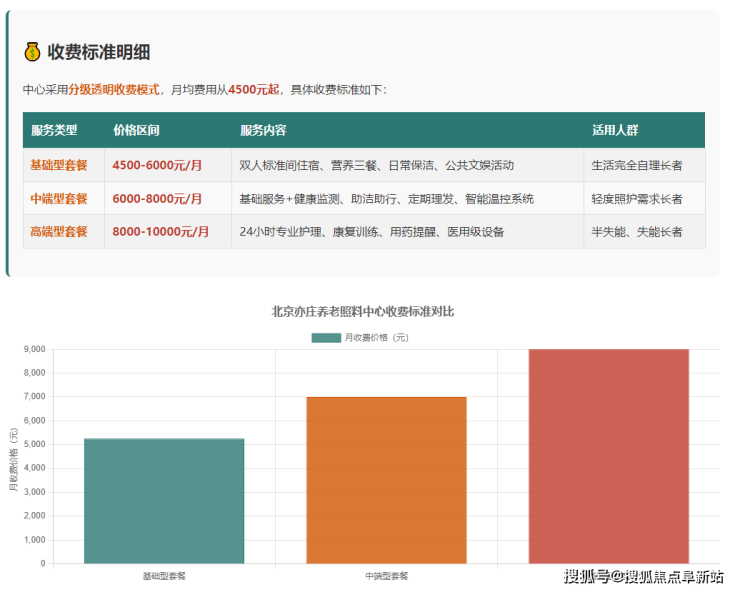Select the 高端型套餐 table row label
The height and width of the screenshot is (592, 740).
point(59,232)
